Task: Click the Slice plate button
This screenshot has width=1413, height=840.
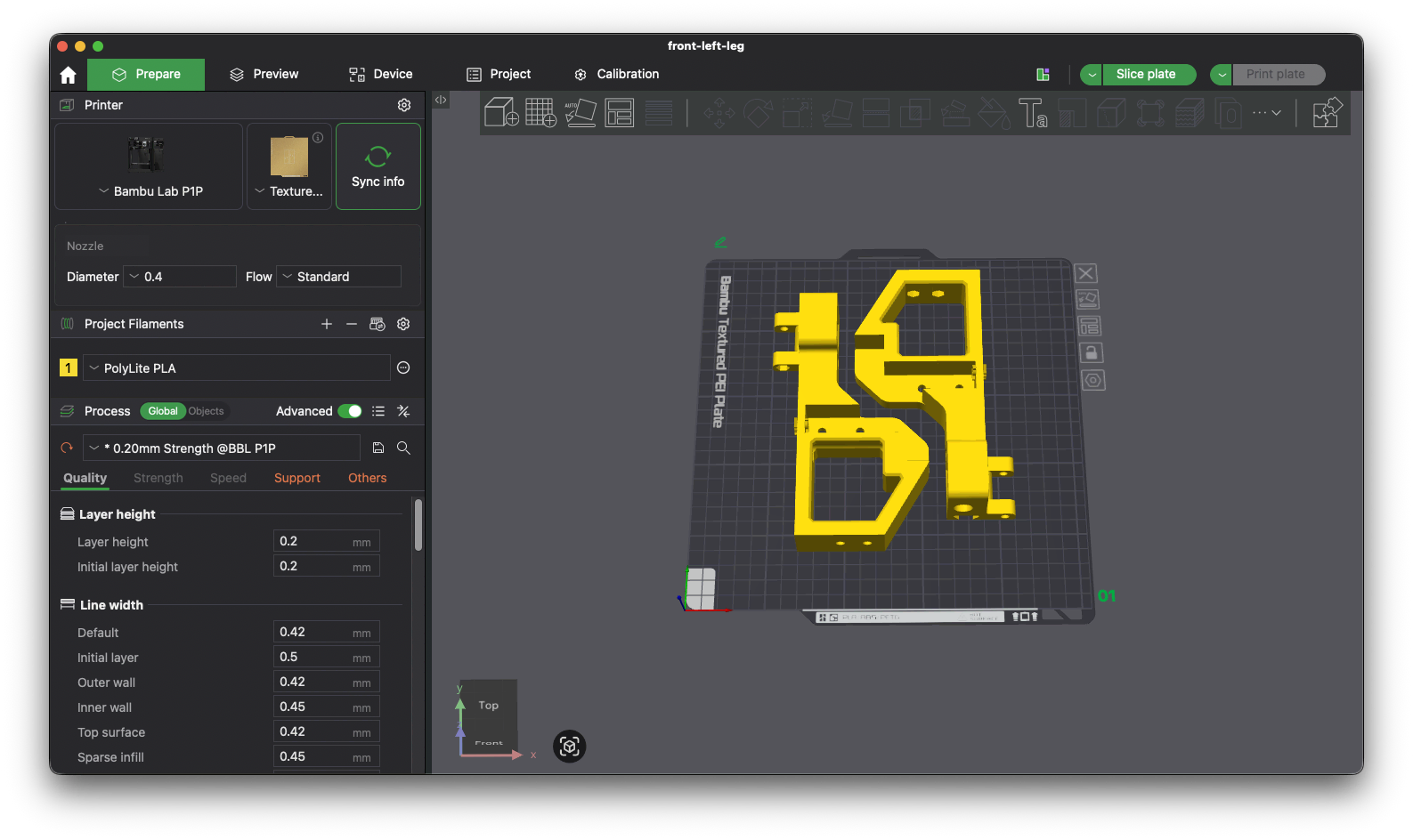Action: (x=1145, y=75)
